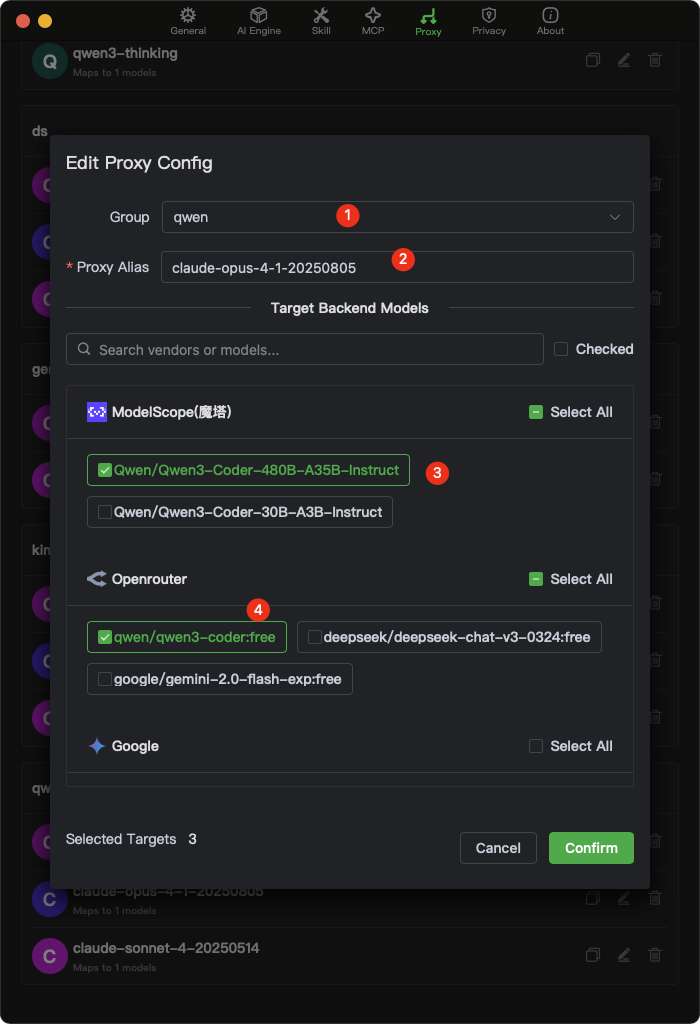Open the Group dropdown
Screen dimensions: 700x1024
click(x=396, y=216)
